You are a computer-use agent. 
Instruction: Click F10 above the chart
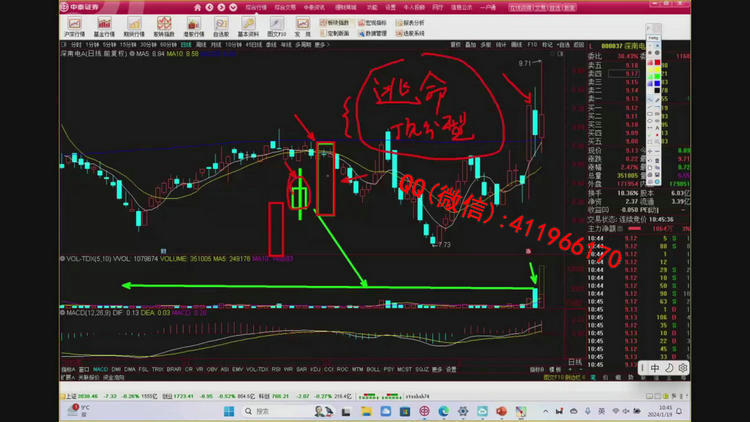[x=532, y=44]
